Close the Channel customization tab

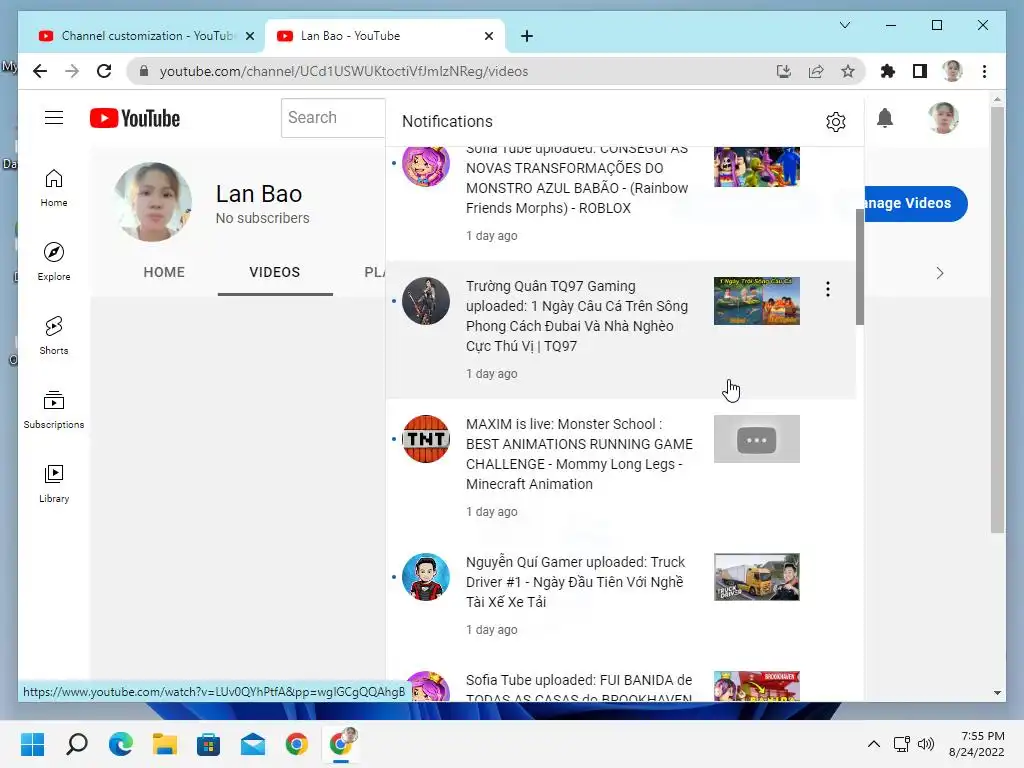pos(249,36)
